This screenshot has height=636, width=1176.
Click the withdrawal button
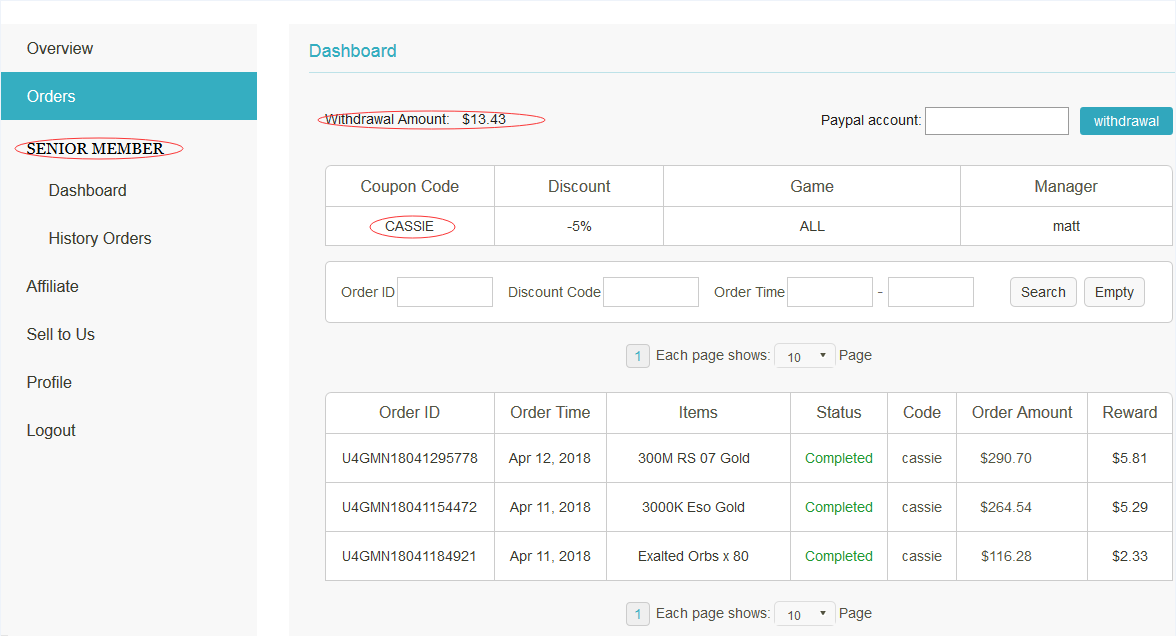click(x=1126, y=121)
